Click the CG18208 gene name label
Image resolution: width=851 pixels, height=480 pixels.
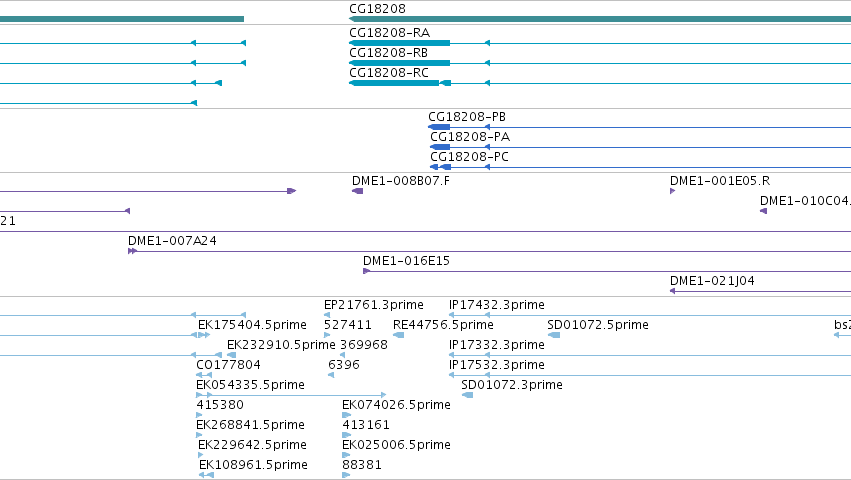[377, 9]
